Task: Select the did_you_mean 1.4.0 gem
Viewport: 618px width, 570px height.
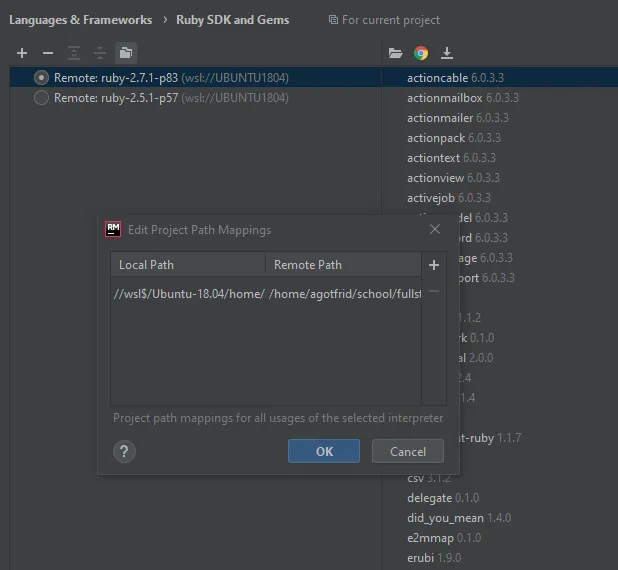Action: 459,518
